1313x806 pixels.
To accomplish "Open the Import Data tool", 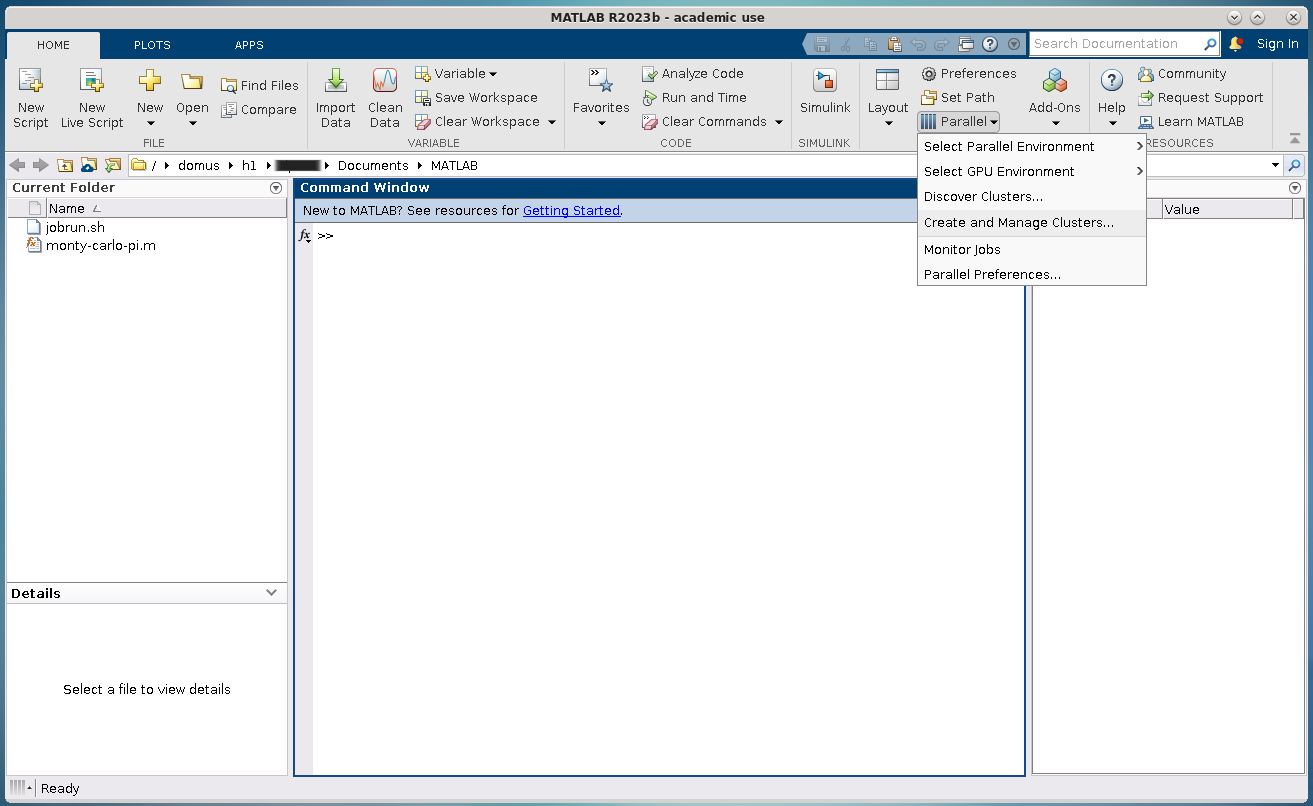I will tap(335, 82).
